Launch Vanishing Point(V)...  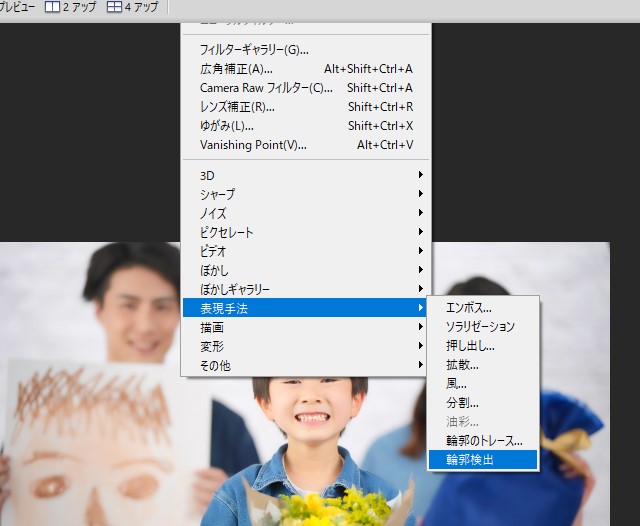306,144
